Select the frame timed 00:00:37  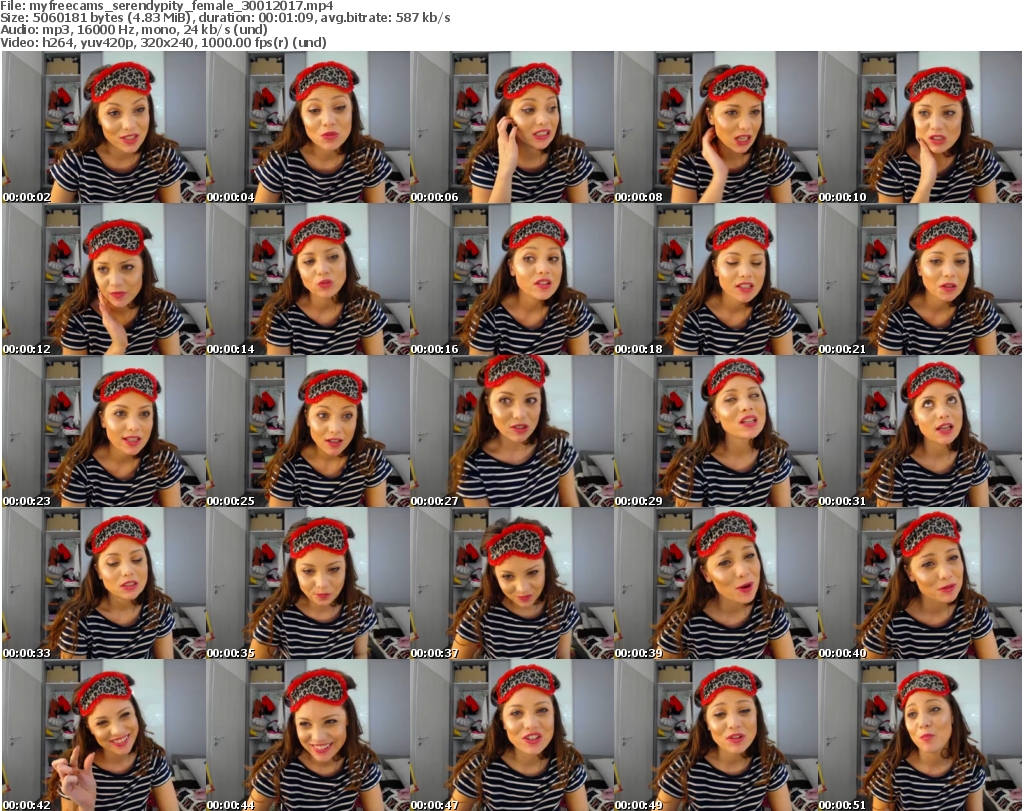(x=512, y=584)
